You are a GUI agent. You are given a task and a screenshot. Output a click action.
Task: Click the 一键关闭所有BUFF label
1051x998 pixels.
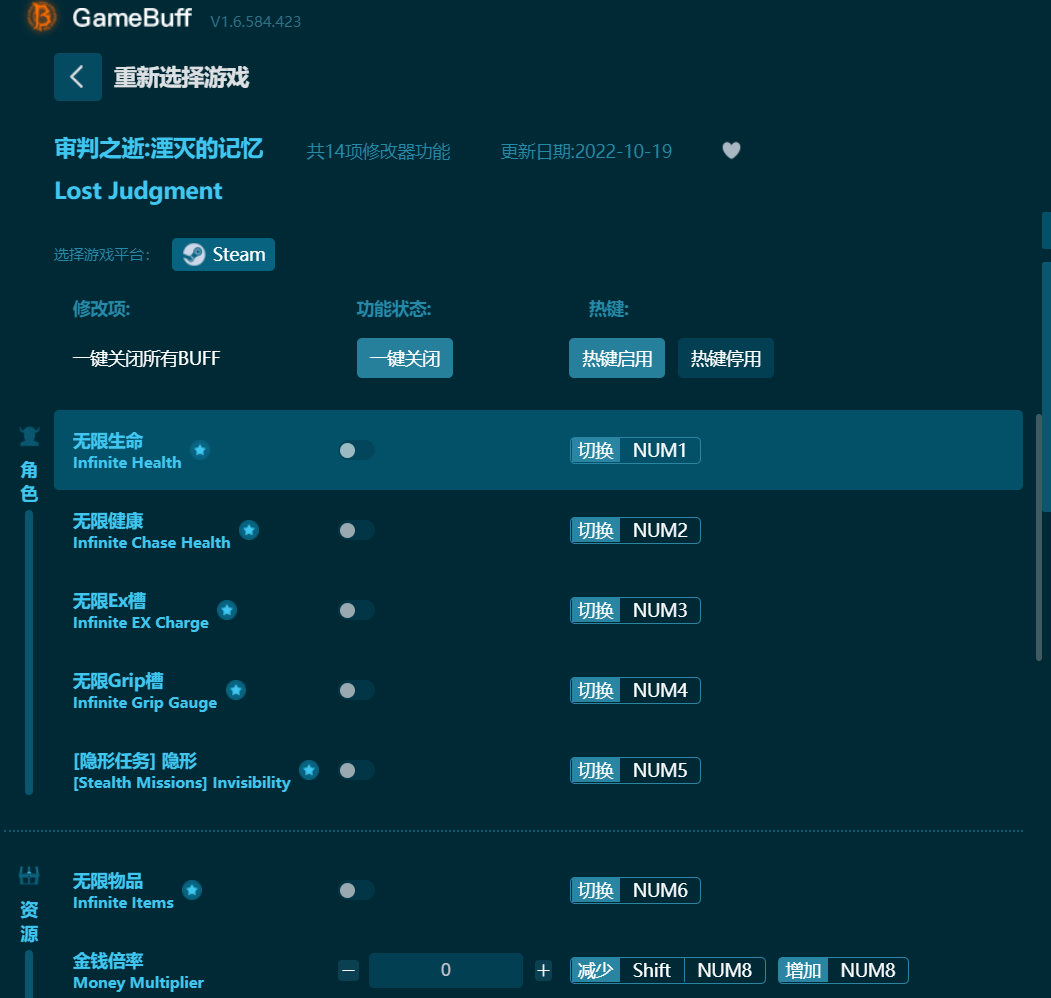point(146,359)
